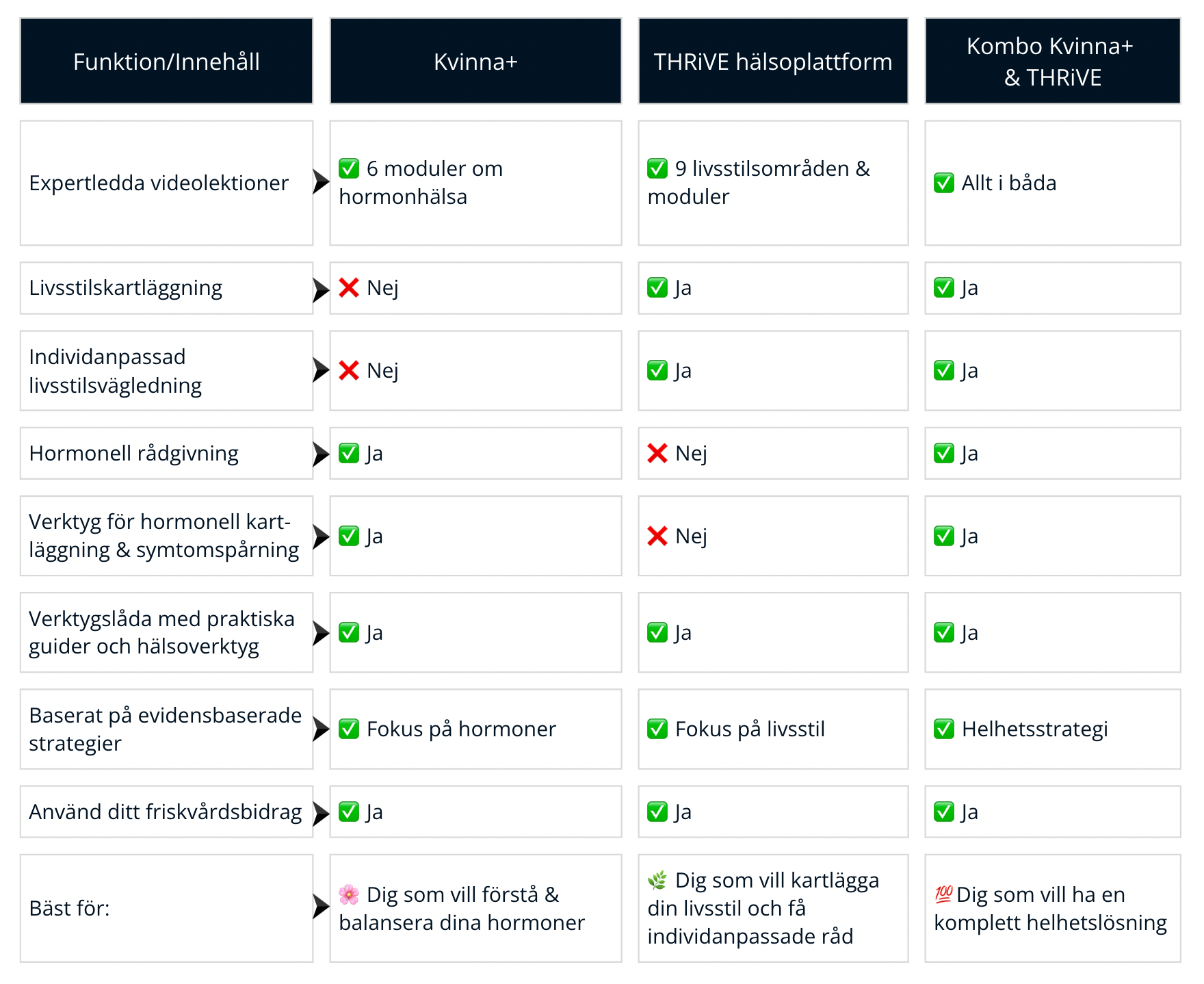This screenshot has height=984, width=1204.
Task: Click the green checkmark beside Allt i båda
Action: click(x=944, y=183)
